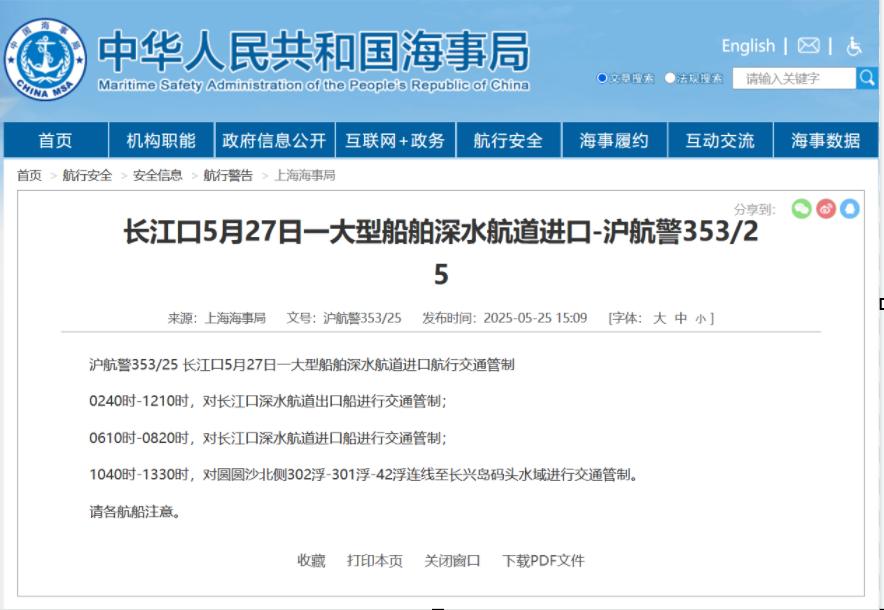
Task: Set font size to 大
Action: 659,319
